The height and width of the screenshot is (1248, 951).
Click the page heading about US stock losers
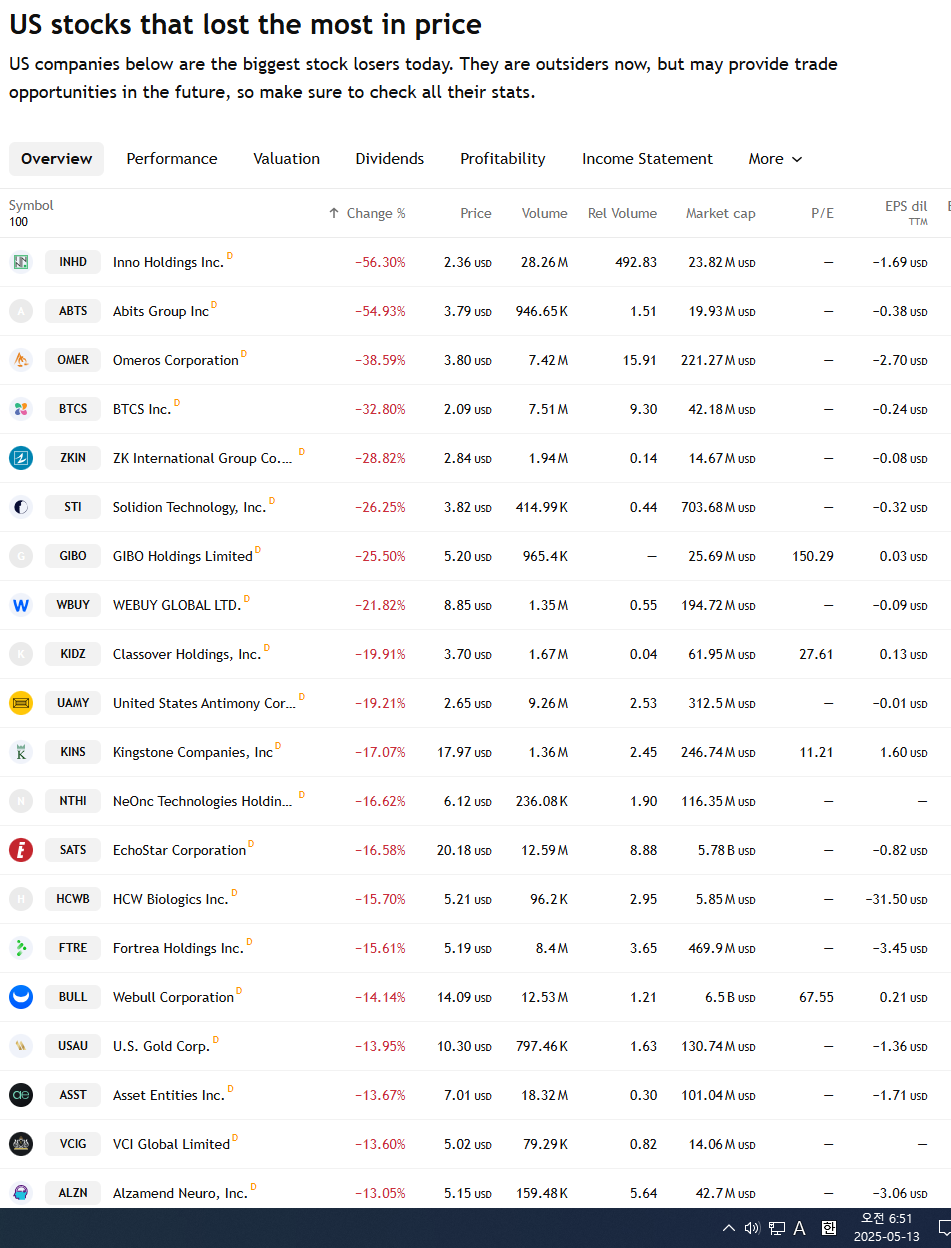[x=245, y=24]
